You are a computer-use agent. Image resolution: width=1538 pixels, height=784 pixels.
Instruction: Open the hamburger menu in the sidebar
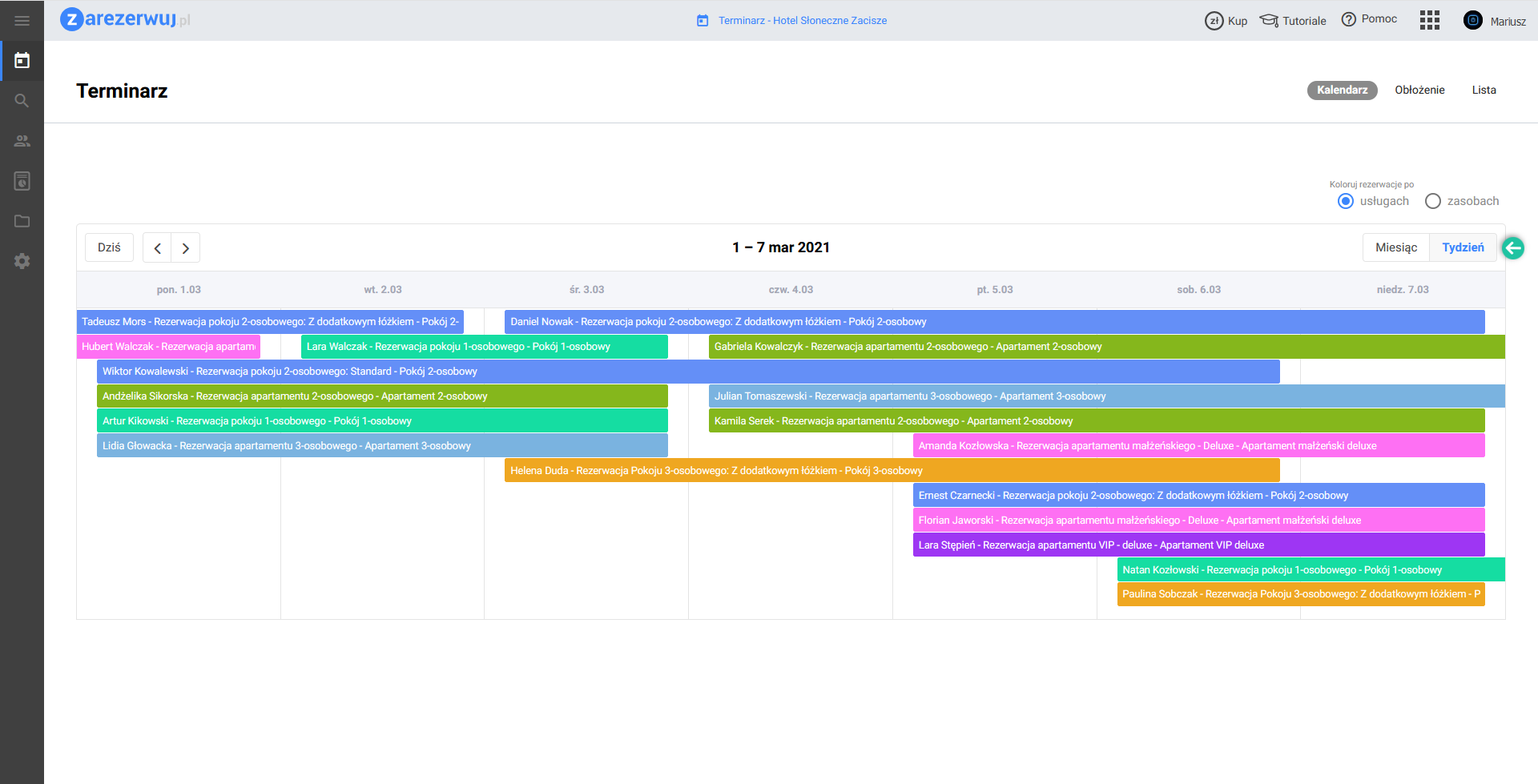tap(22, 21)
